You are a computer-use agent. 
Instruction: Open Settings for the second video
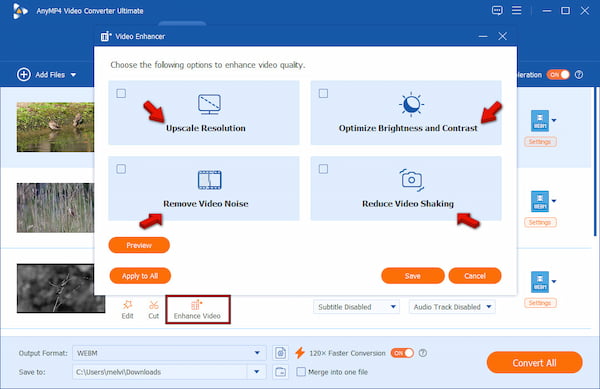(540, 223)
